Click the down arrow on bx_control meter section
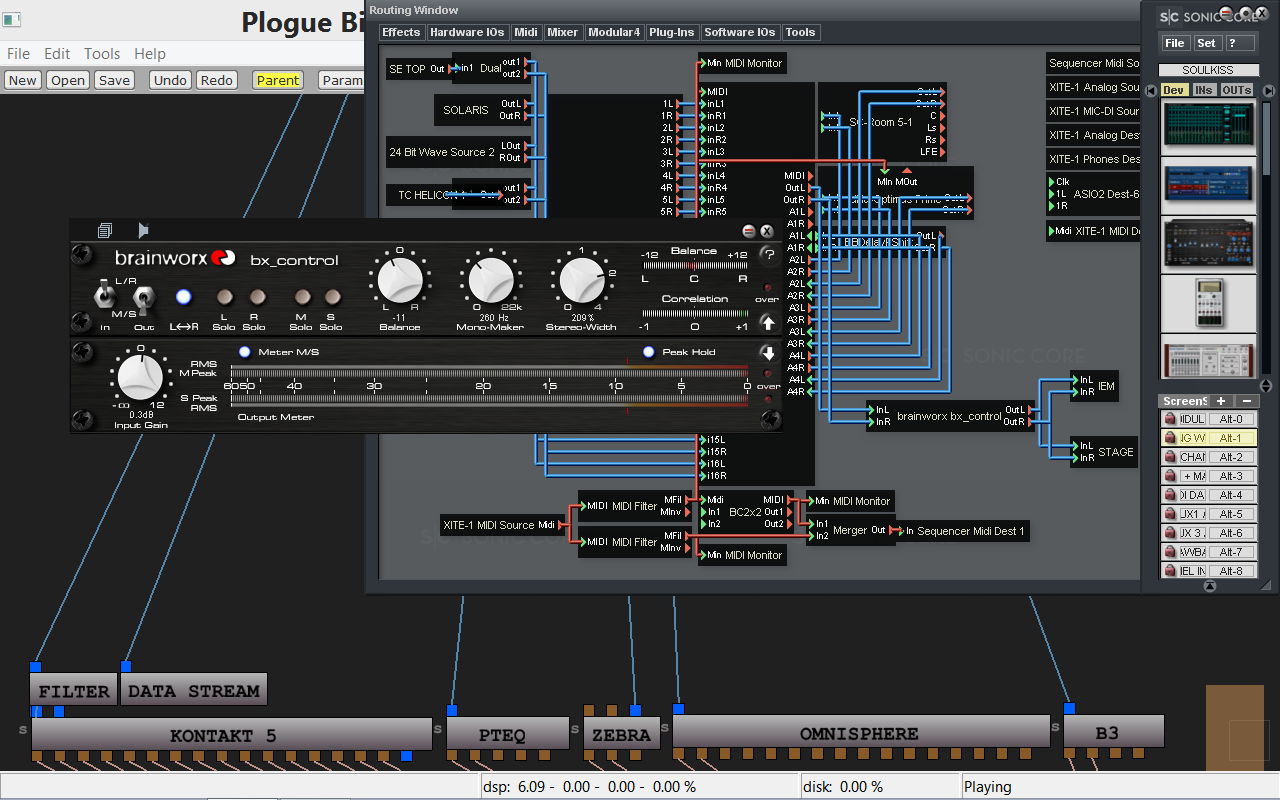This screenshot has height=800, width=1280. 768,352
